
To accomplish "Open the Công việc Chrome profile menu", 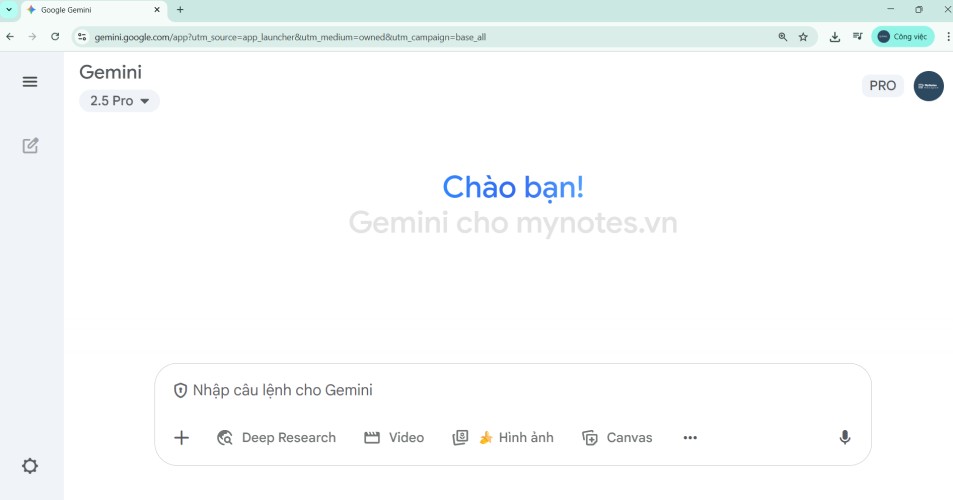I will [902, 37].
